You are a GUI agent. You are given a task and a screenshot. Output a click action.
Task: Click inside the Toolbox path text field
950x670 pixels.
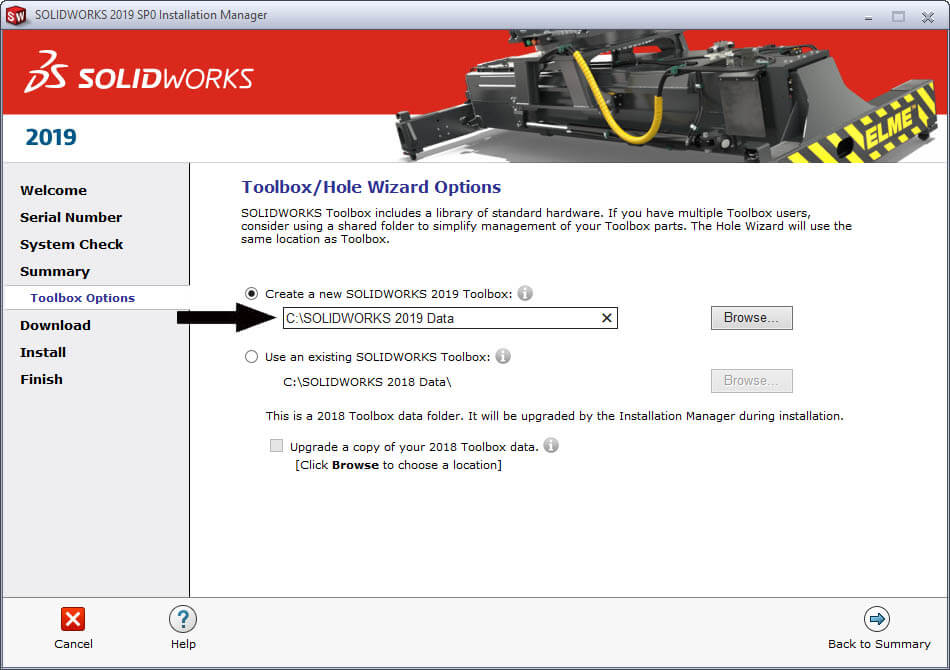[x=430, y=318]
